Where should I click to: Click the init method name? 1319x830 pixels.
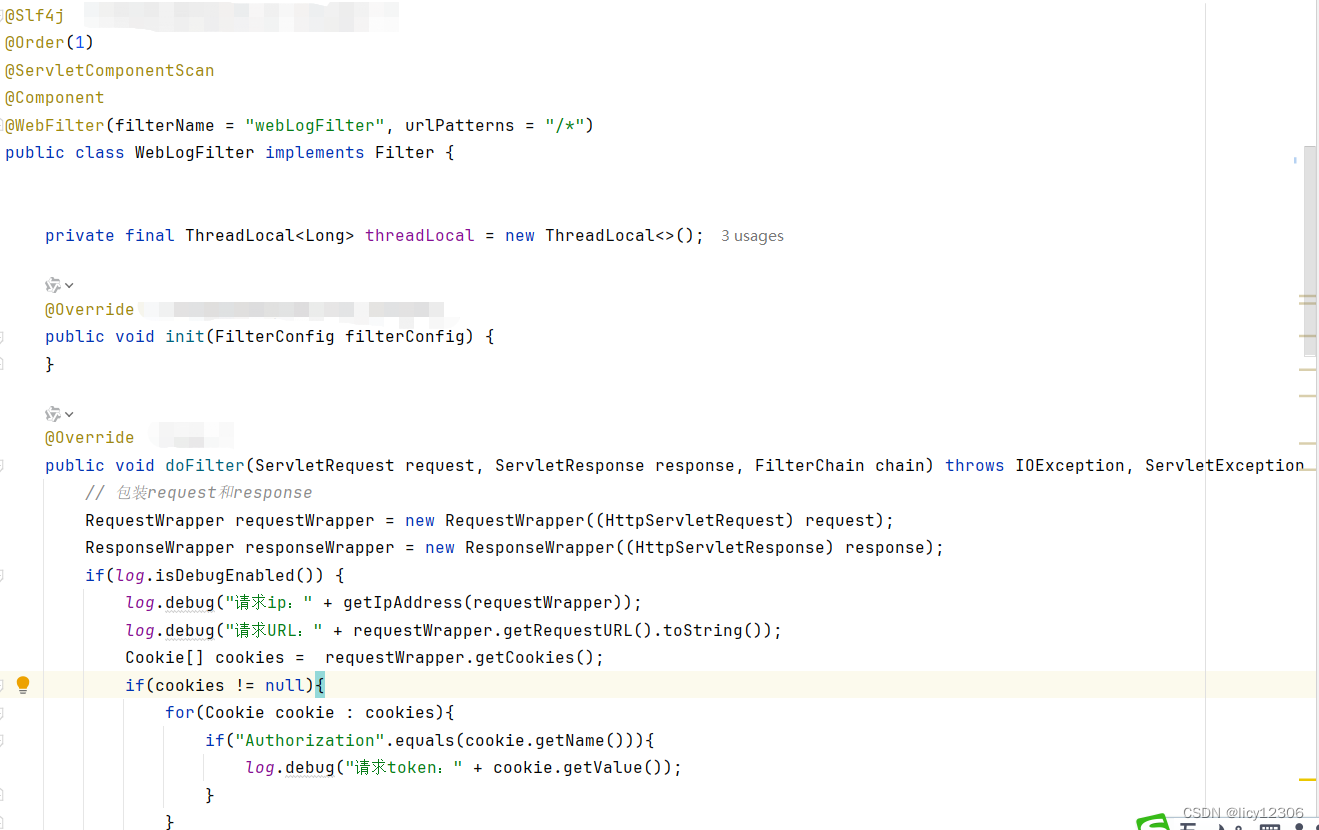(x=185, y=337)
